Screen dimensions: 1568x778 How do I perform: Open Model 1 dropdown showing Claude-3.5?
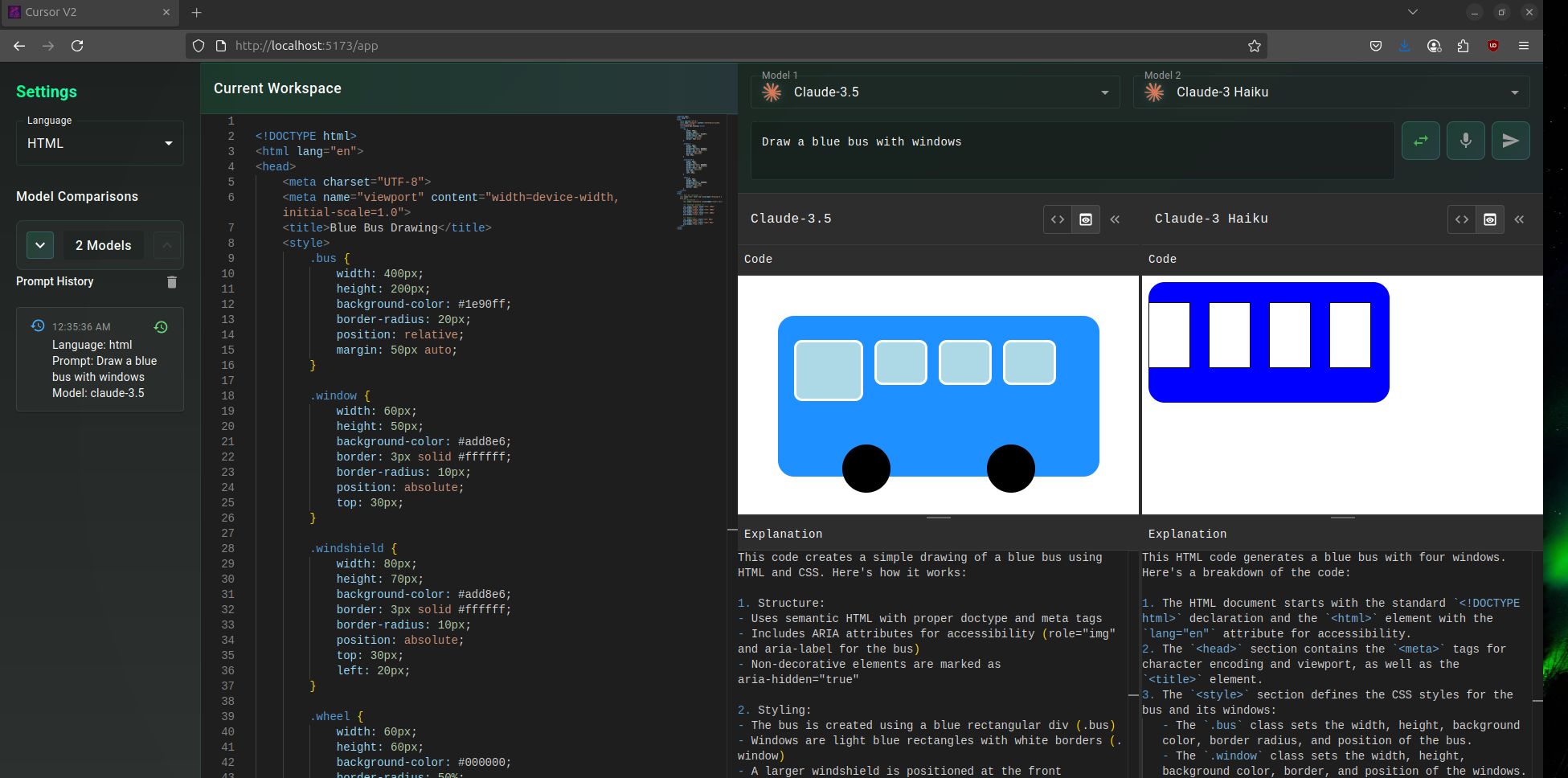pos(935,92)
